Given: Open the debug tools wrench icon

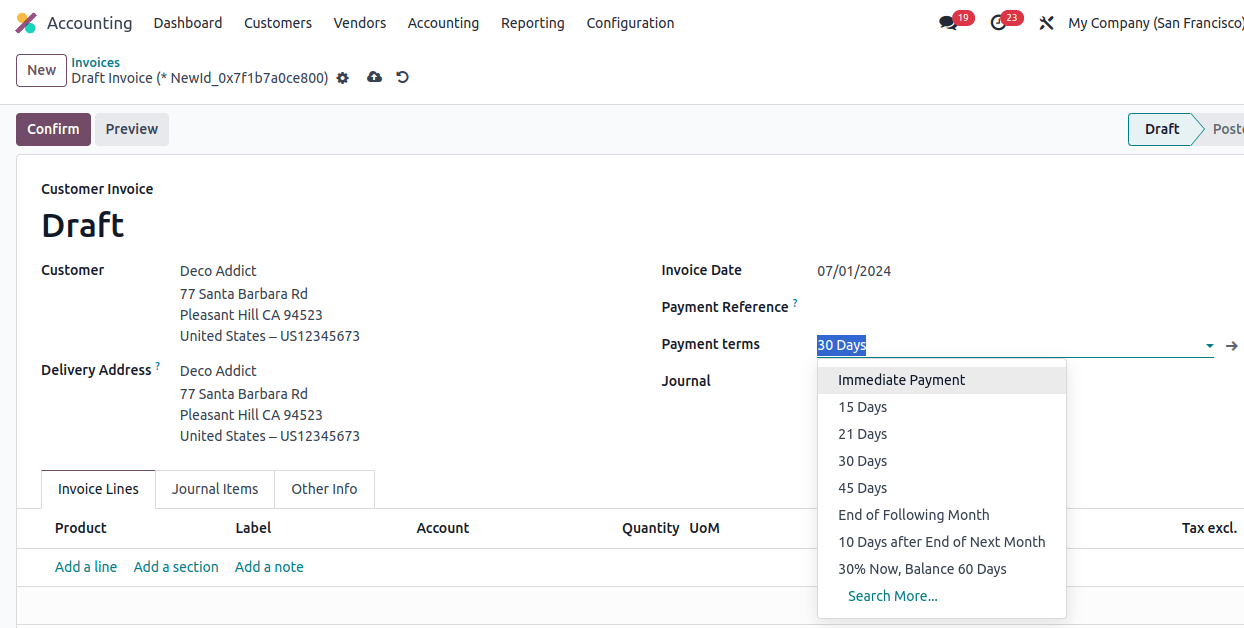Looking at the screenshot, I should pyautogui.click(x=1046, y=23).
